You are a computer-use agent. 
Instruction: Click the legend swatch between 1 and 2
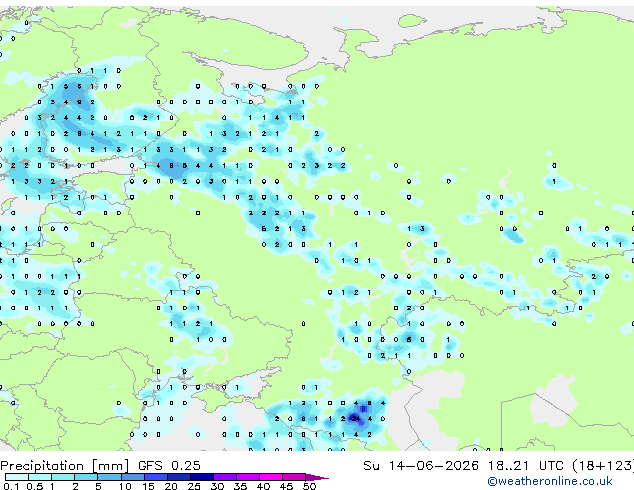coord(63,477)
